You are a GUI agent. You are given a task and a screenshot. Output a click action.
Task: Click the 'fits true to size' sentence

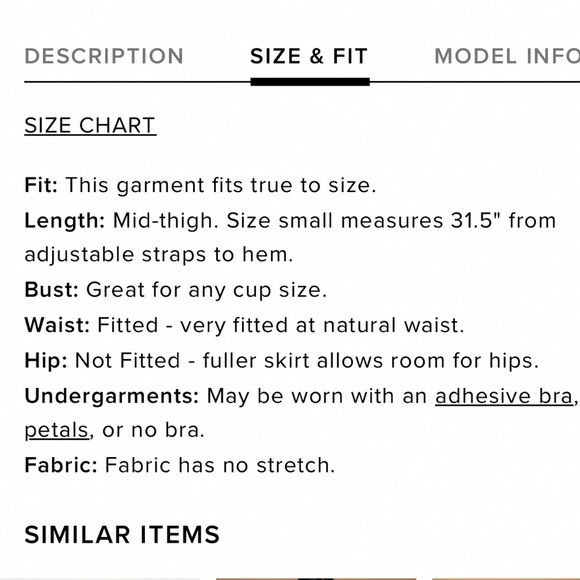pyautogui.click(x=220, y=185)
